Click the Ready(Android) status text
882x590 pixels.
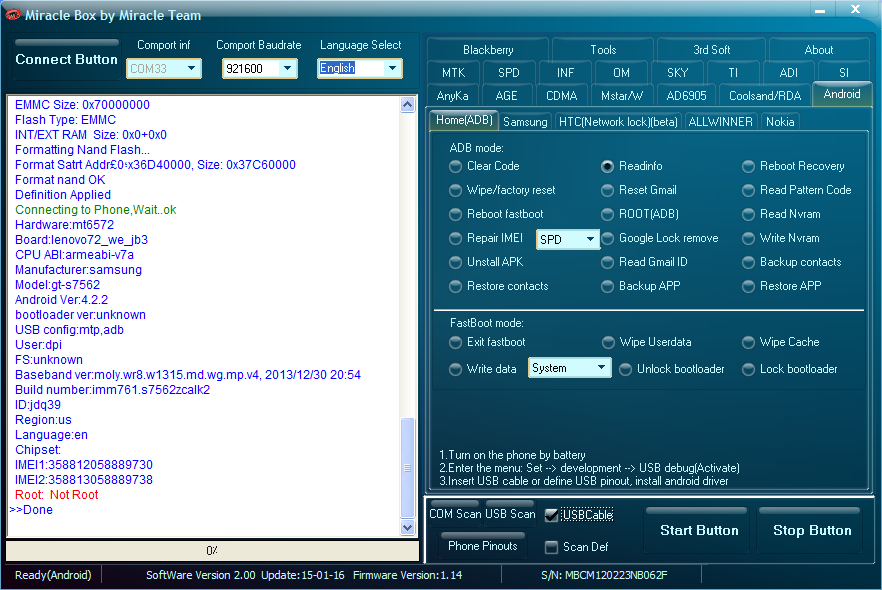53,575
